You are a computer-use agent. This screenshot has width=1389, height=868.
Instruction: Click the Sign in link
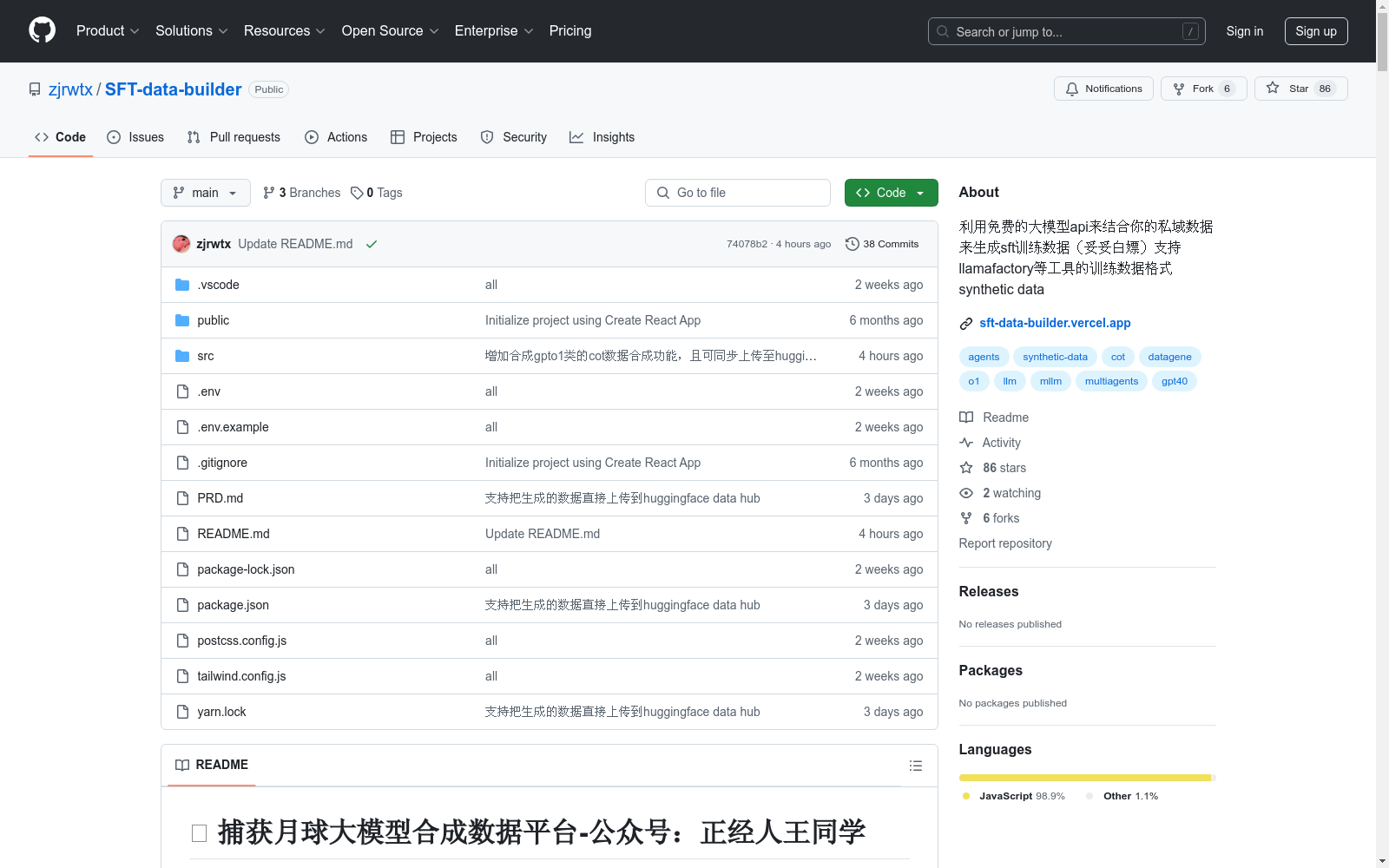1245,31
